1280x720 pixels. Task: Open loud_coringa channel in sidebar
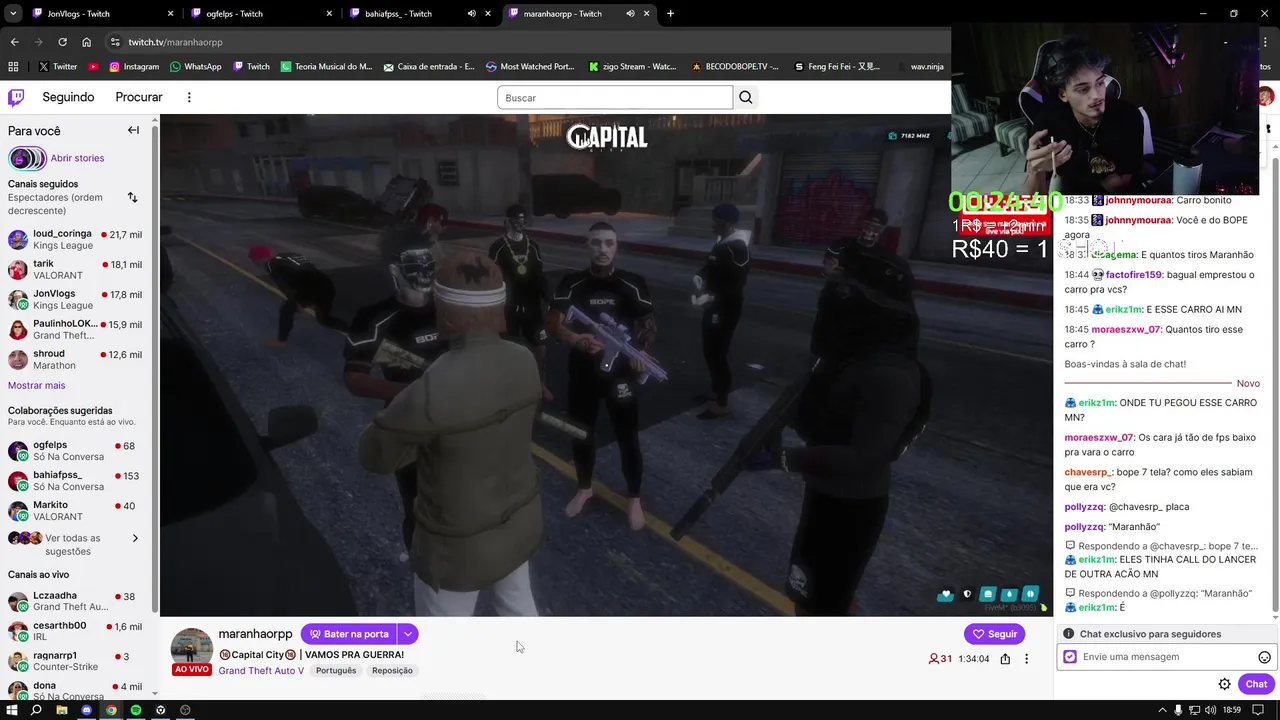pos(75,240)
